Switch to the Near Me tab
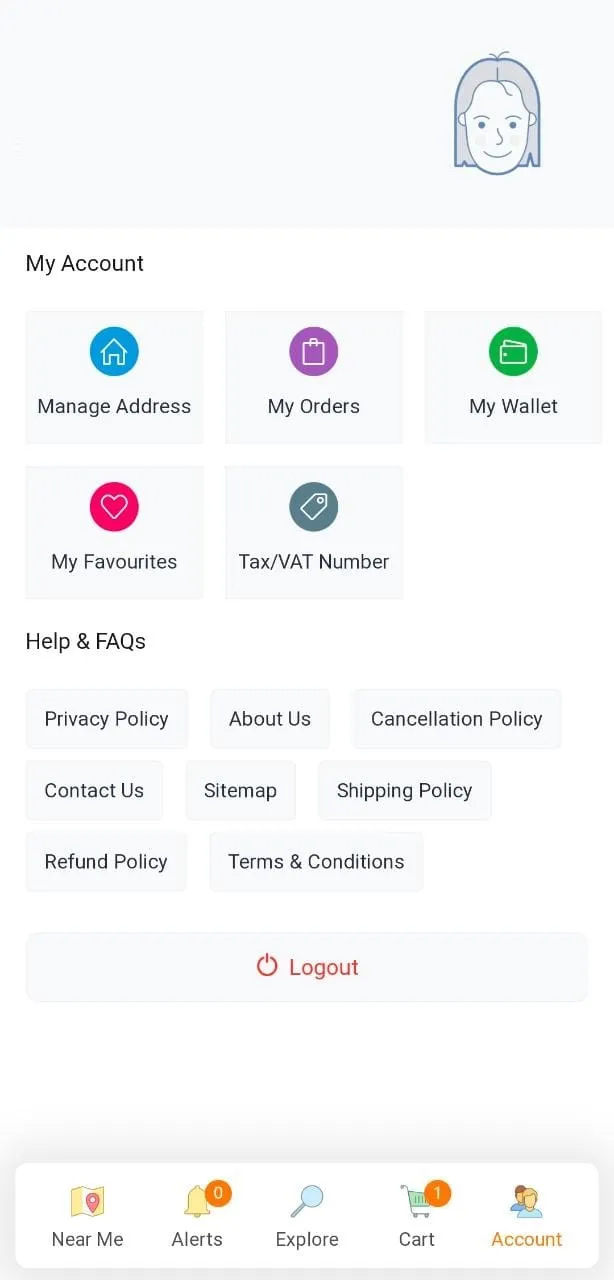Viewport: 614px width, 1280px height. (88, 1215)
